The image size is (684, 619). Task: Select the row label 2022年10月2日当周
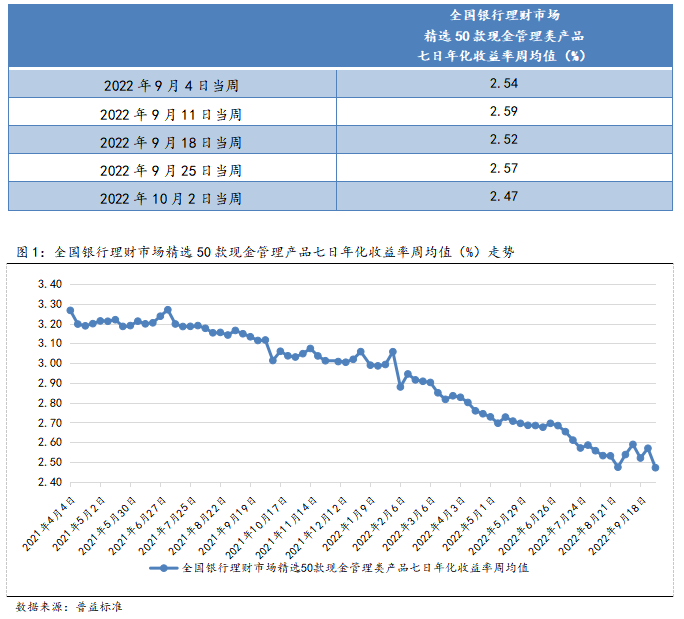point(171,198)
